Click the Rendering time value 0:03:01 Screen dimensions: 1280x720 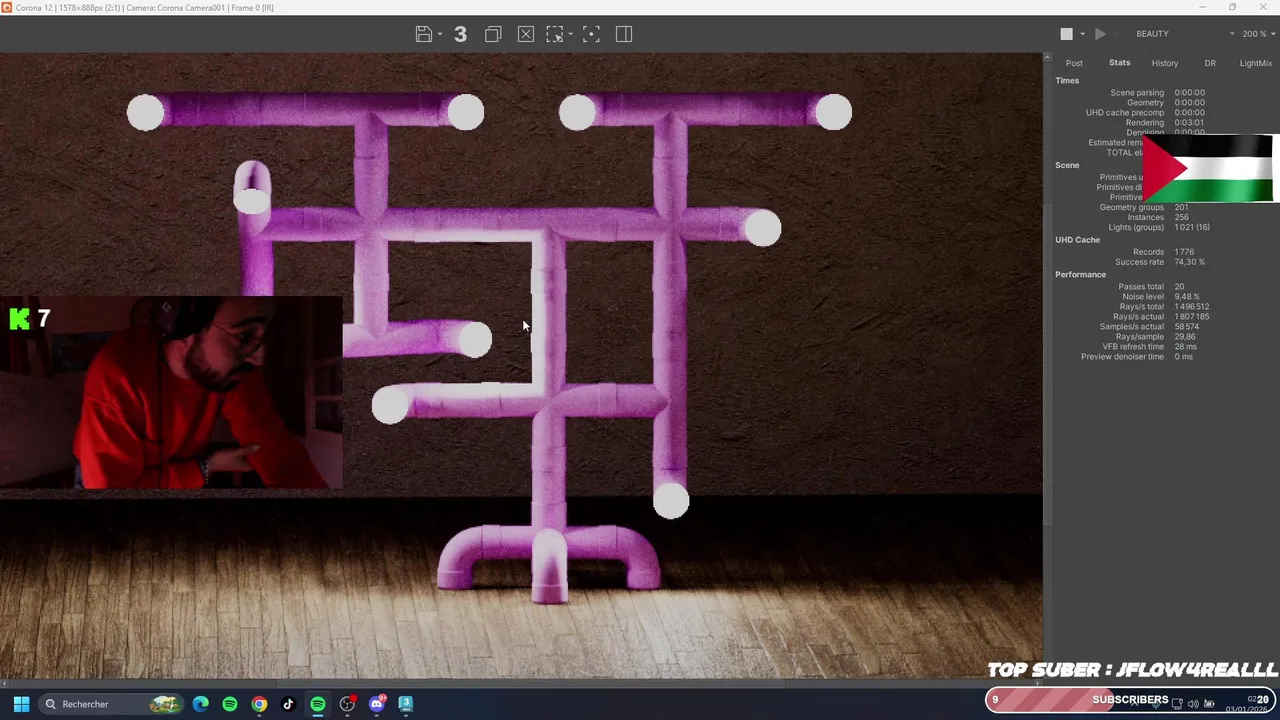tap(1189, 123)
